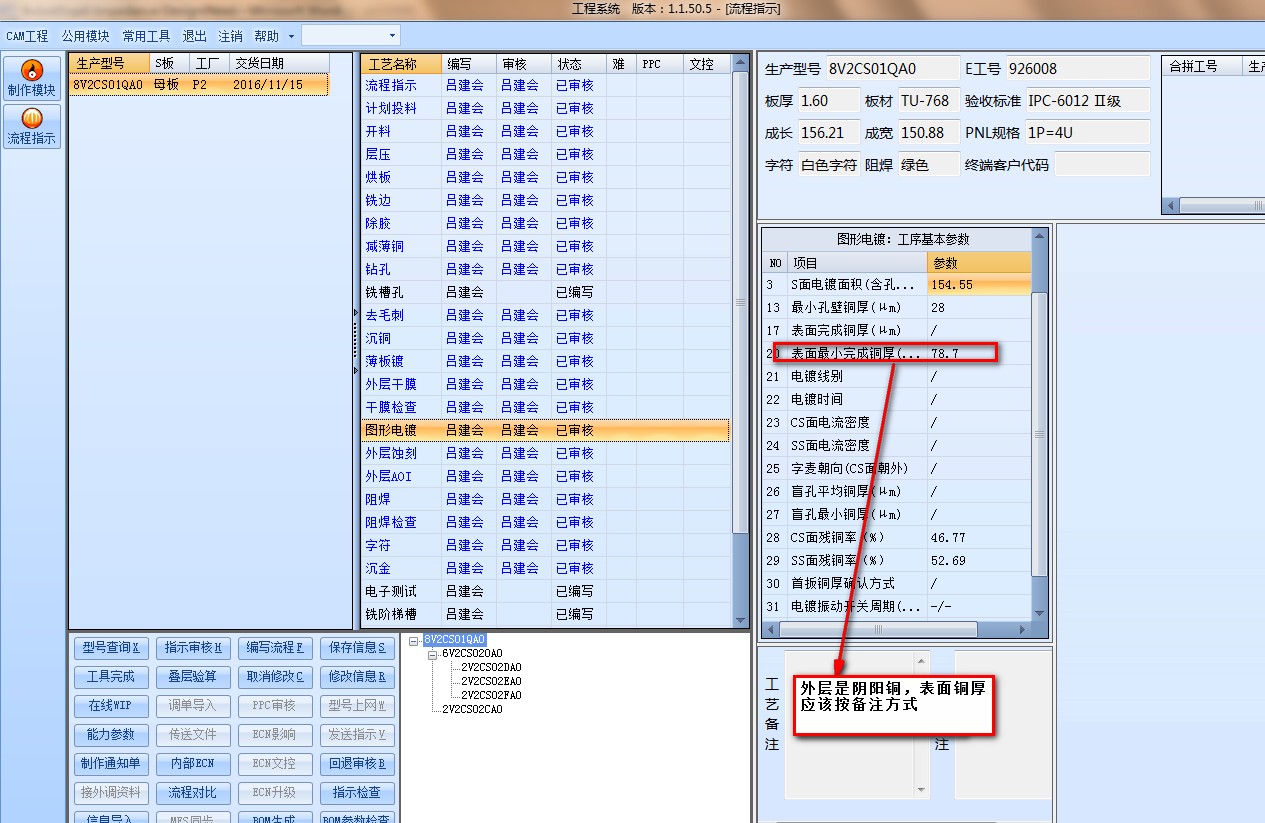Click the parameter value 154.55
The width and height of the screenshot is (1265, 823).
979,285
